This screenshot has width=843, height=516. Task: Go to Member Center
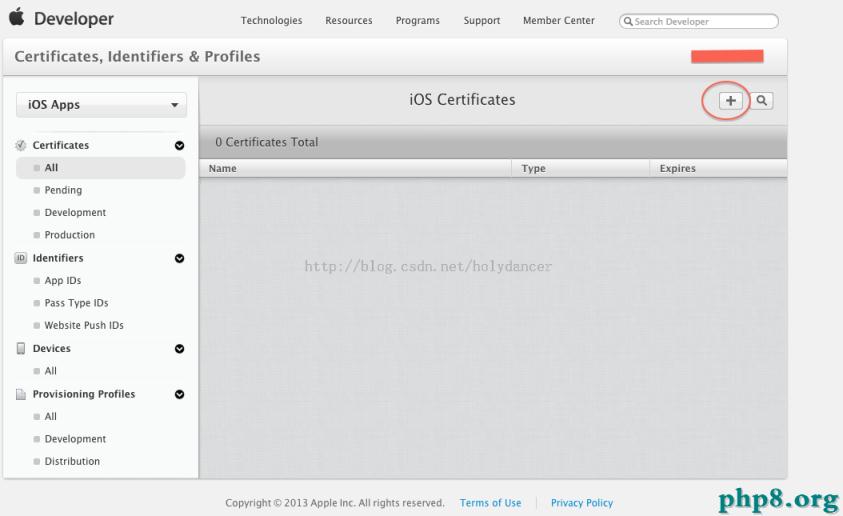tap(559, 20)
